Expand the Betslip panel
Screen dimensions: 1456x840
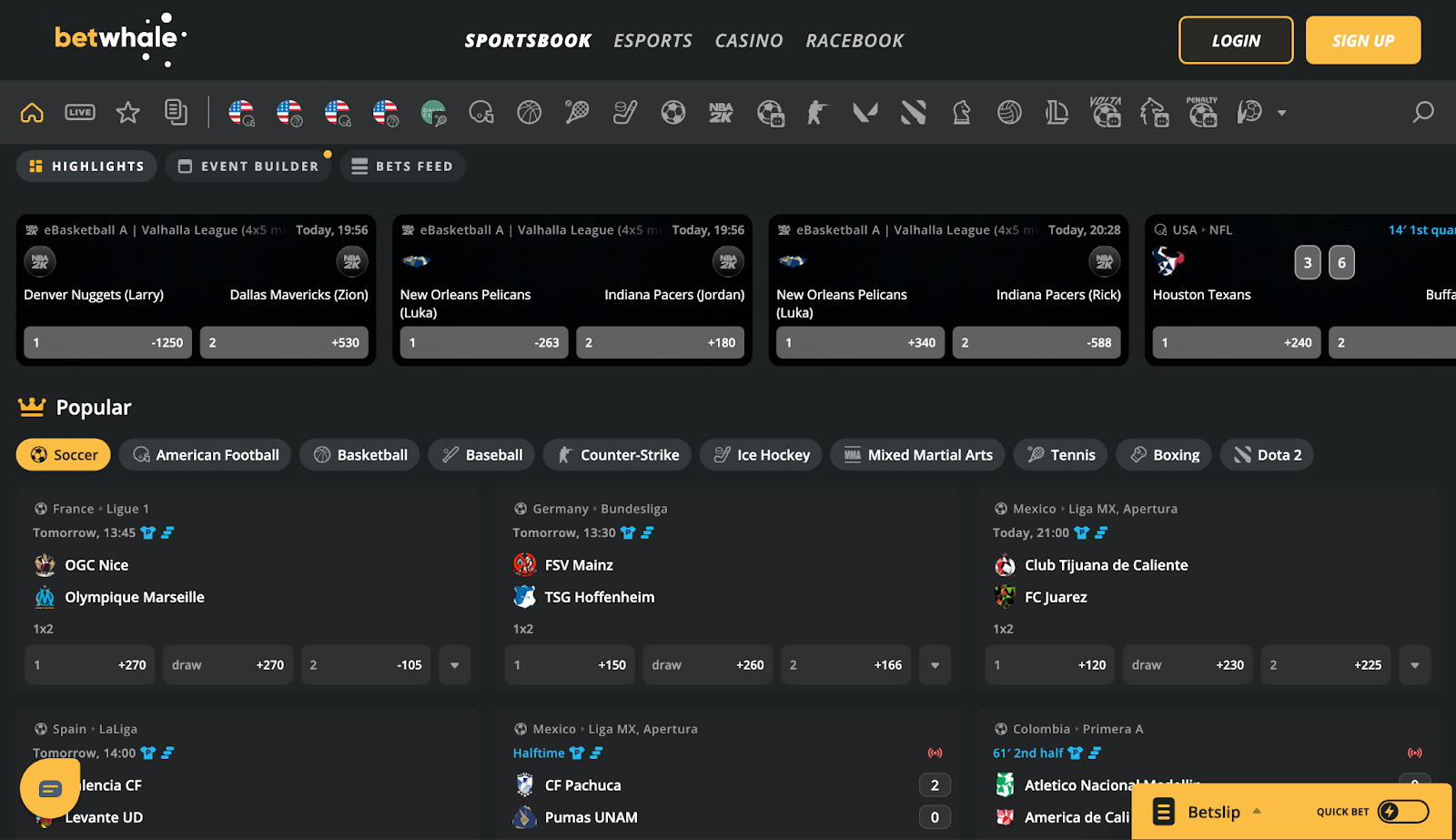[1214, 812]
